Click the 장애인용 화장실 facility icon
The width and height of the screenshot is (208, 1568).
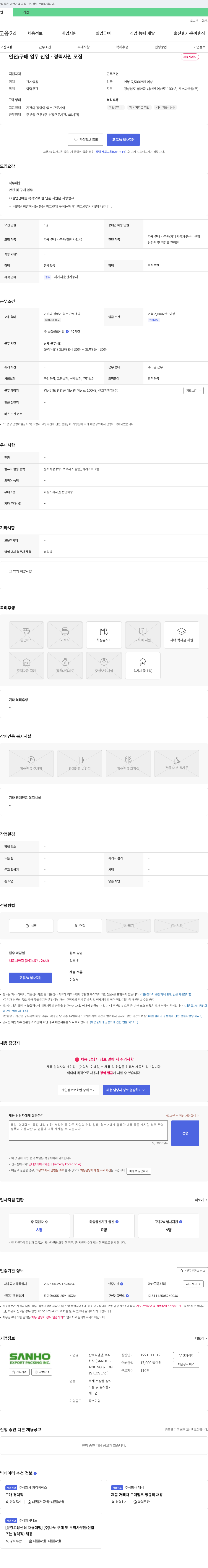128,763
